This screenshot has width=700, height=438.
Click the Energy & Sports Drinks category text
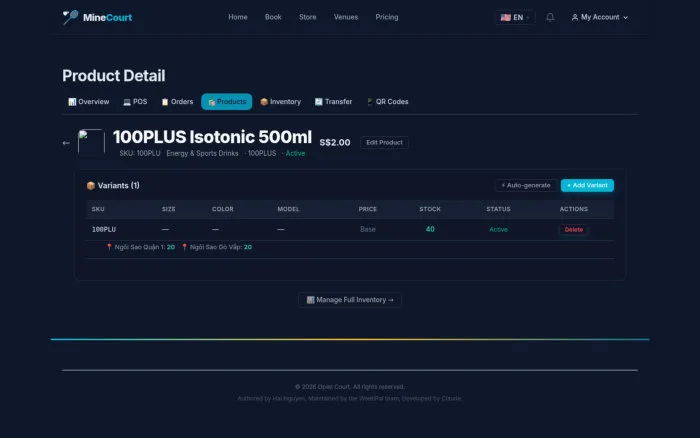(202, 153)
